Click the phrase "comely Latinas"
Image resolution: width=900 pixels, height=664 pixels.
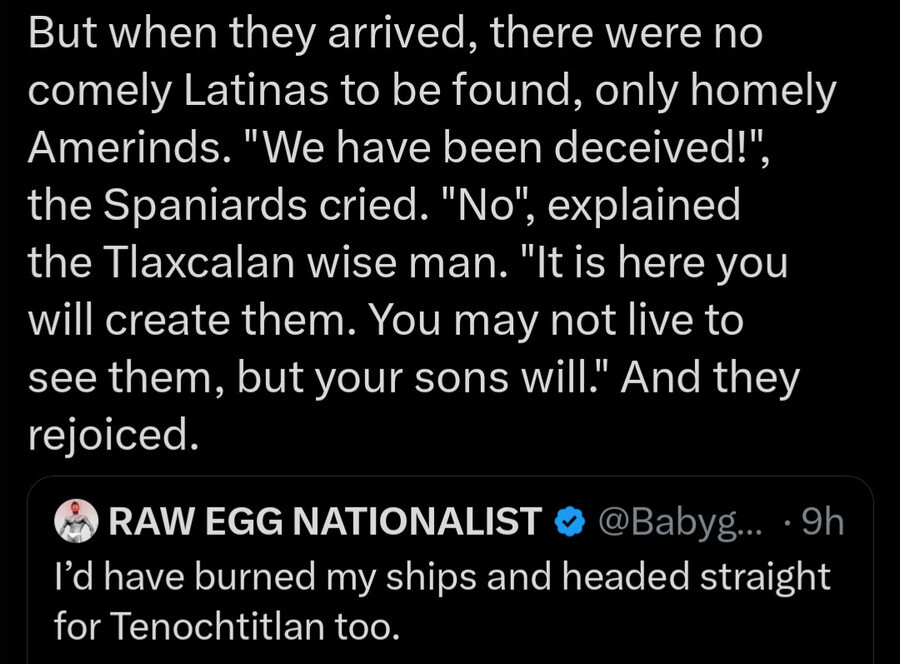point(179,91)
